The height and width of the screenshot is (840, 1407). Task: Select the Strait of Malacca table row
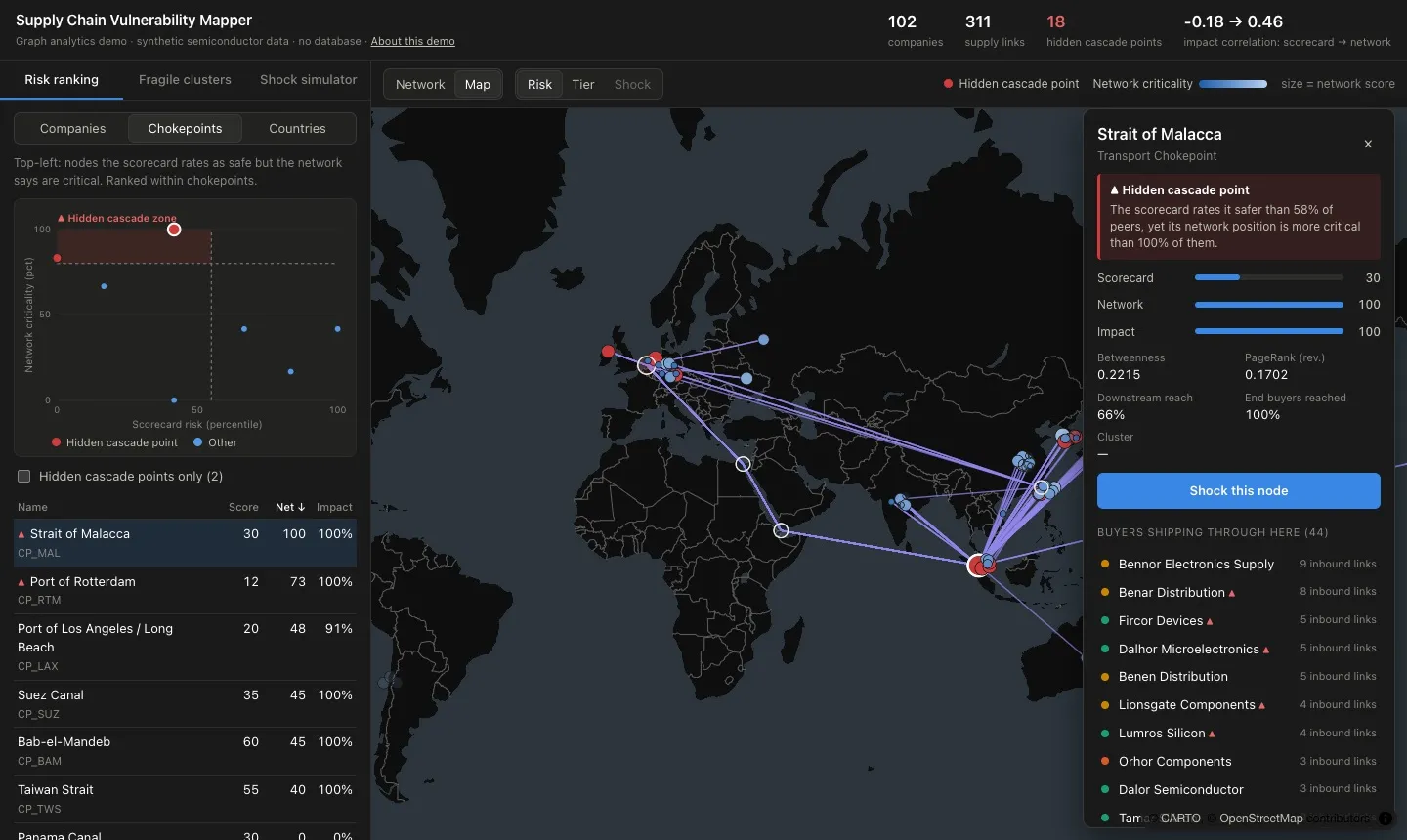click(185, 543)
